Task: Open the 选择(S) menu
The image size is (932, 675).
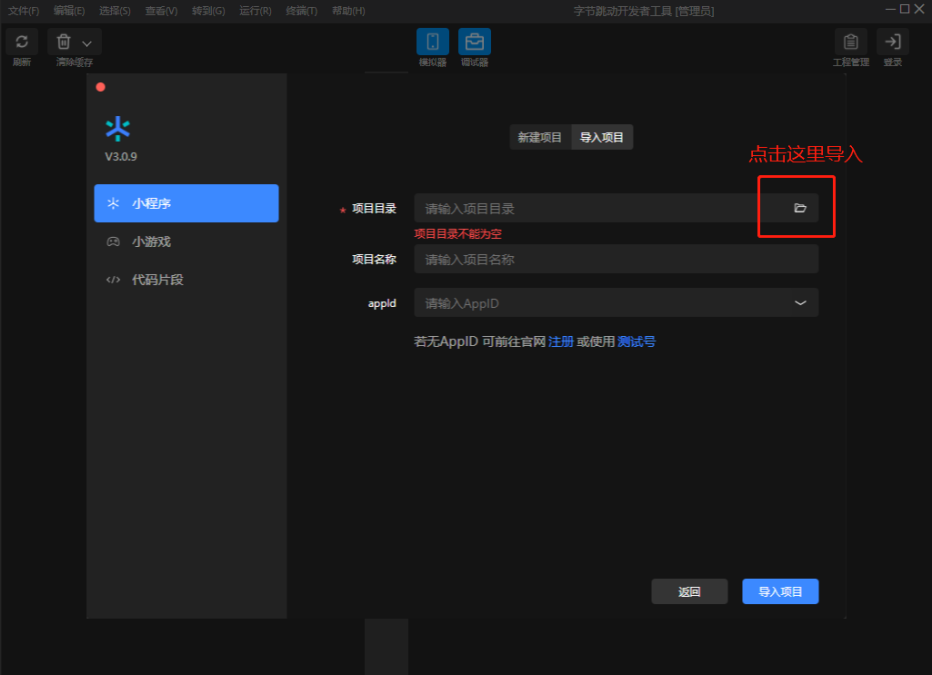Action: point(115,11)
